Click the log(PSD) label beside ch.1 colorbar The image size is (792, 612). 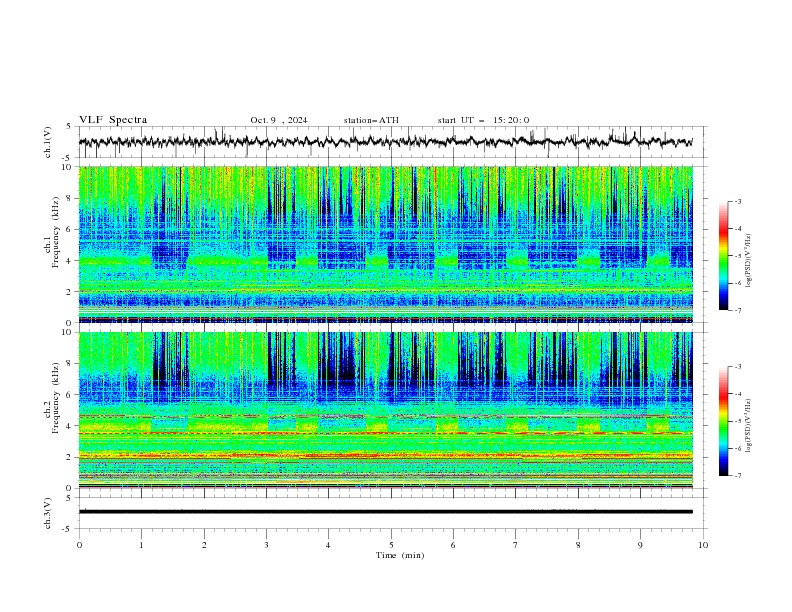[x=748, y=261]
